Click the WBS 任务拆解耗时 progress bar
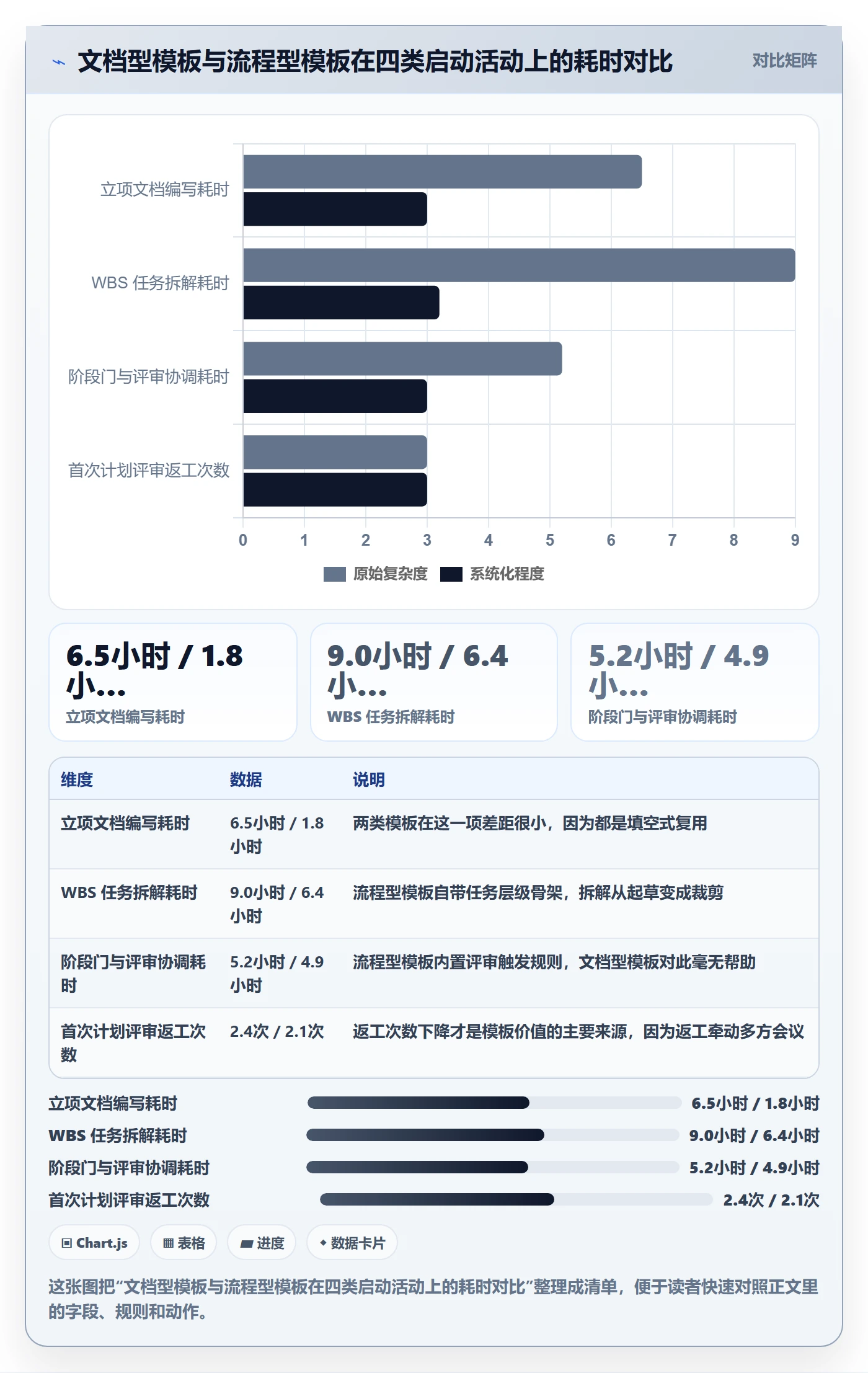868x1373 pixels. click(x=493, y=1135)
